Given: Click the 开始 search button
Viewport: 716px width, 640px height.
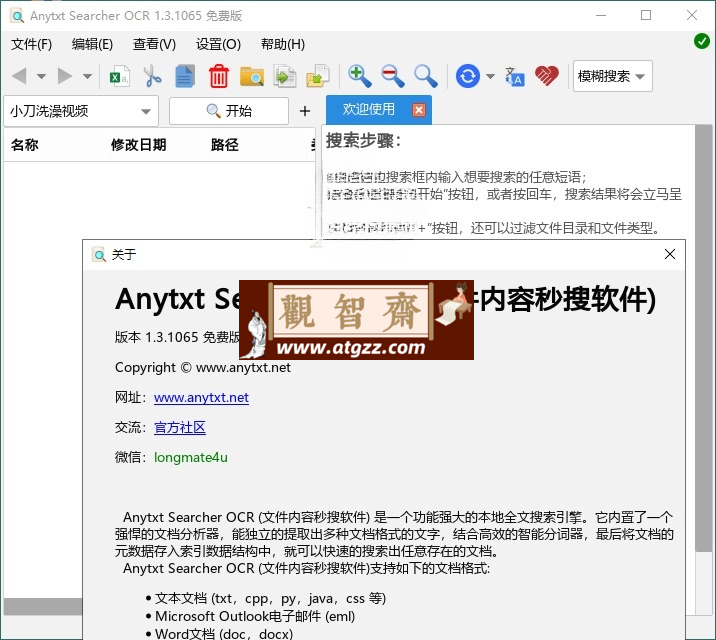Looking at the screenshot, I should 229,110.
